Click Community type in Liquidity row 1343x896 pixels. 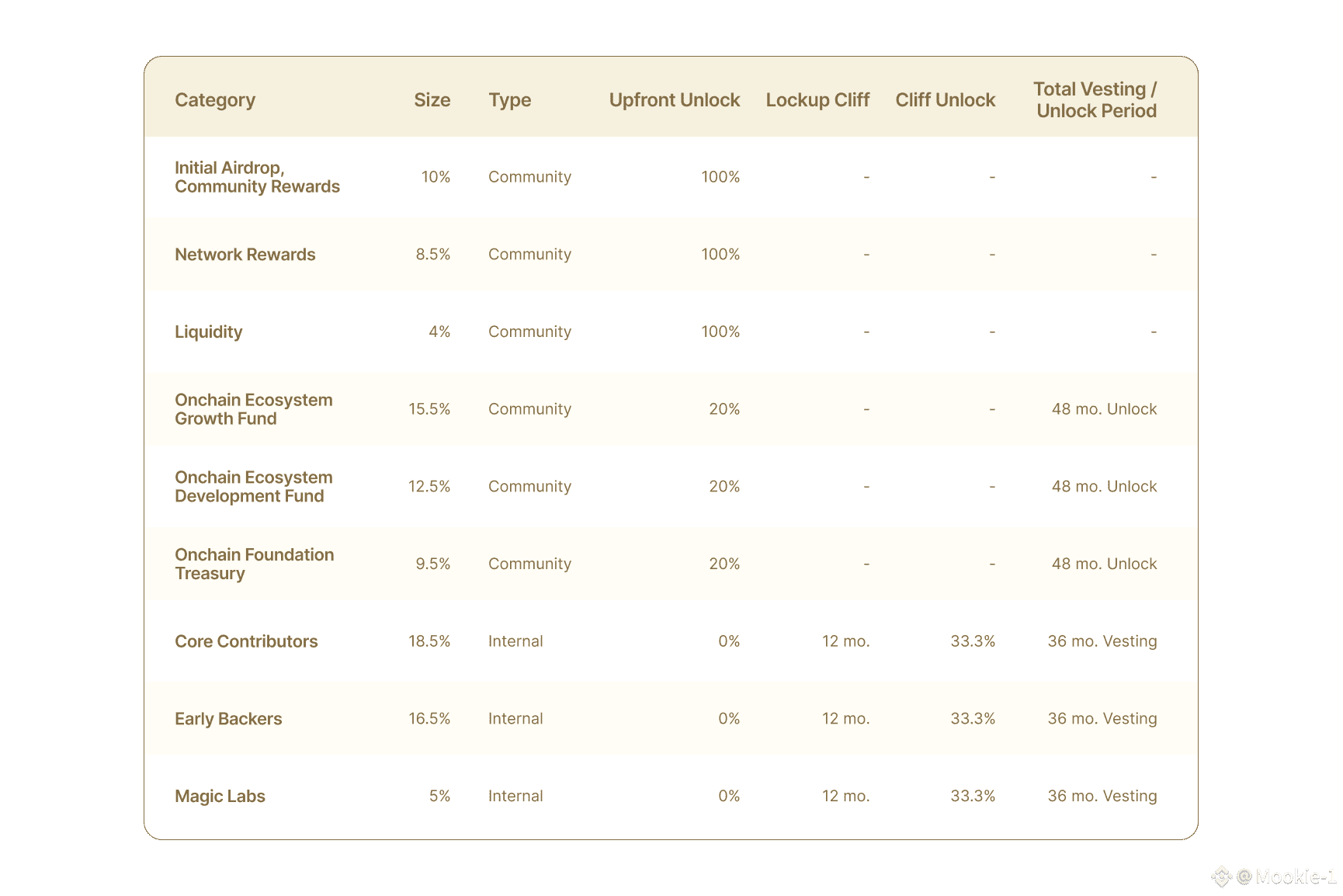(530, 332)
